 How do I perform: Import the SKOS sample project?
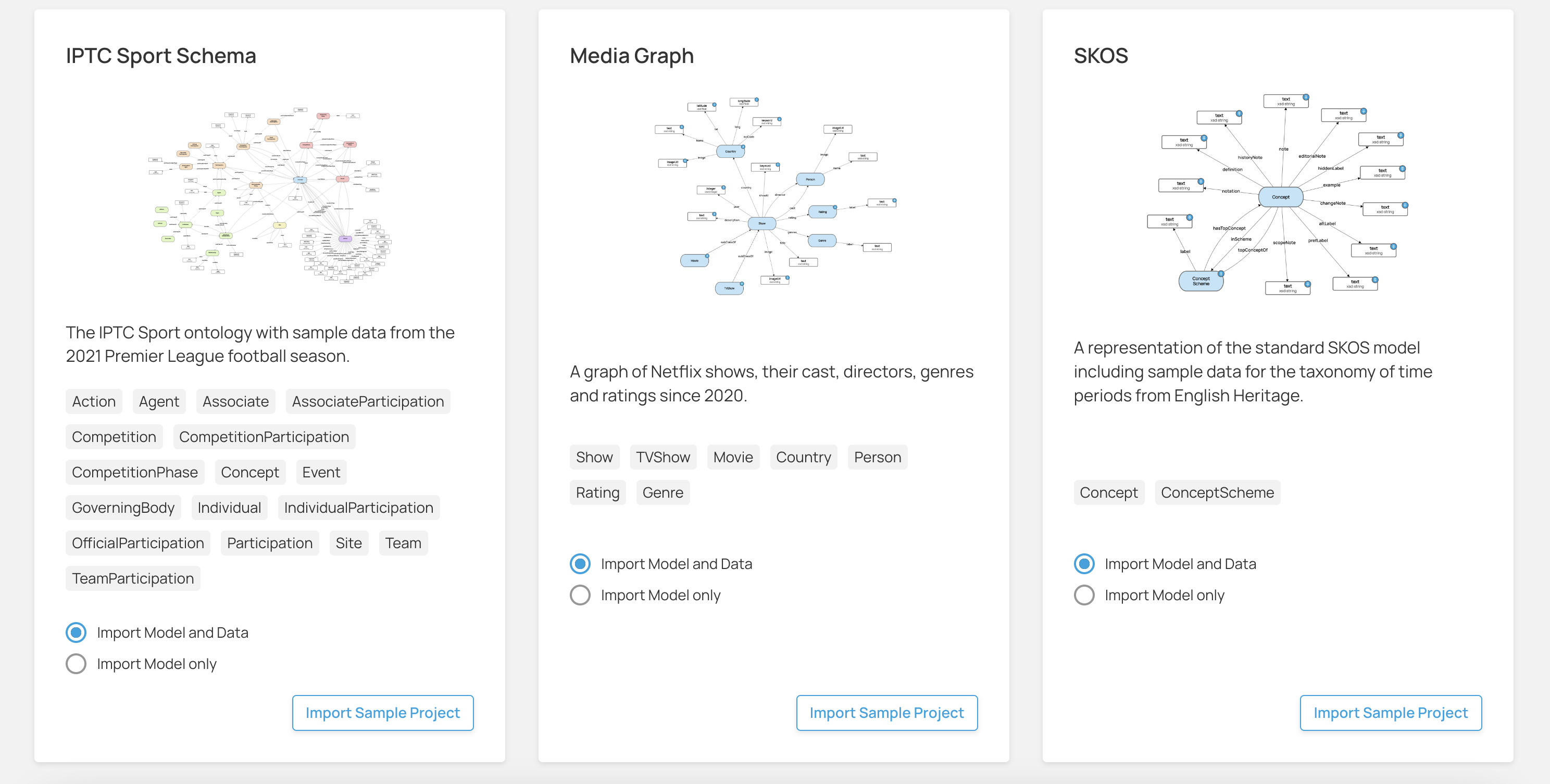[1391, 713]
